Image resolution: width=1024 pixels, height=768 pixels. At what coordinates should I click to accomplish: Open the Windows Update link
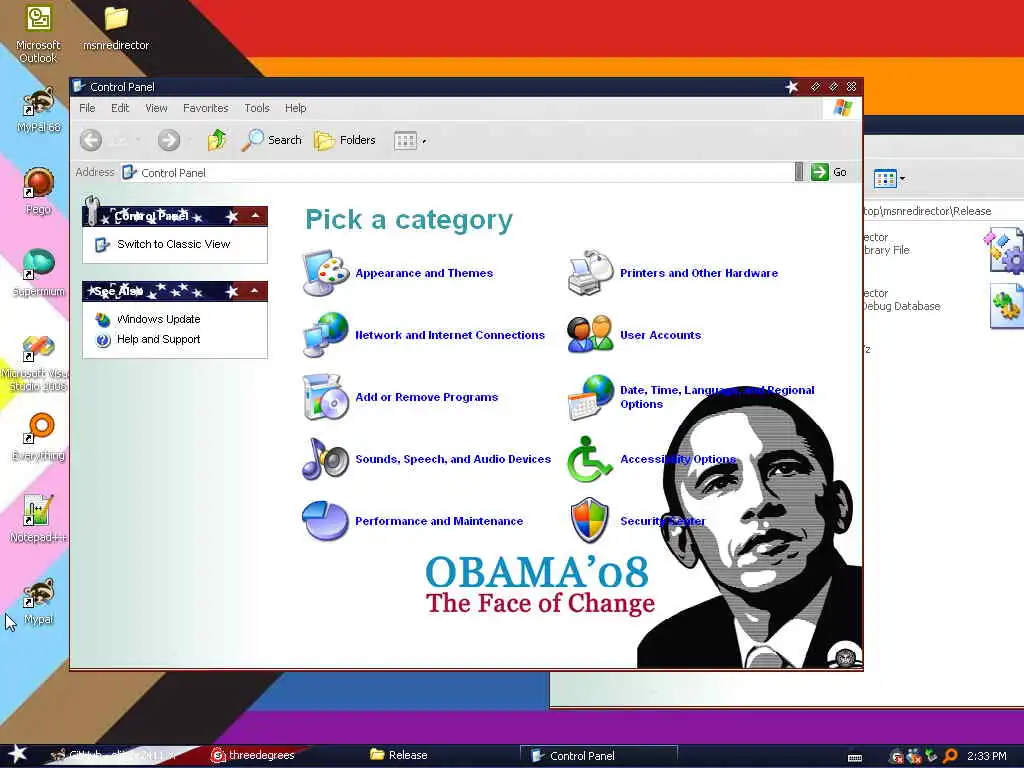tap(159, 319)
